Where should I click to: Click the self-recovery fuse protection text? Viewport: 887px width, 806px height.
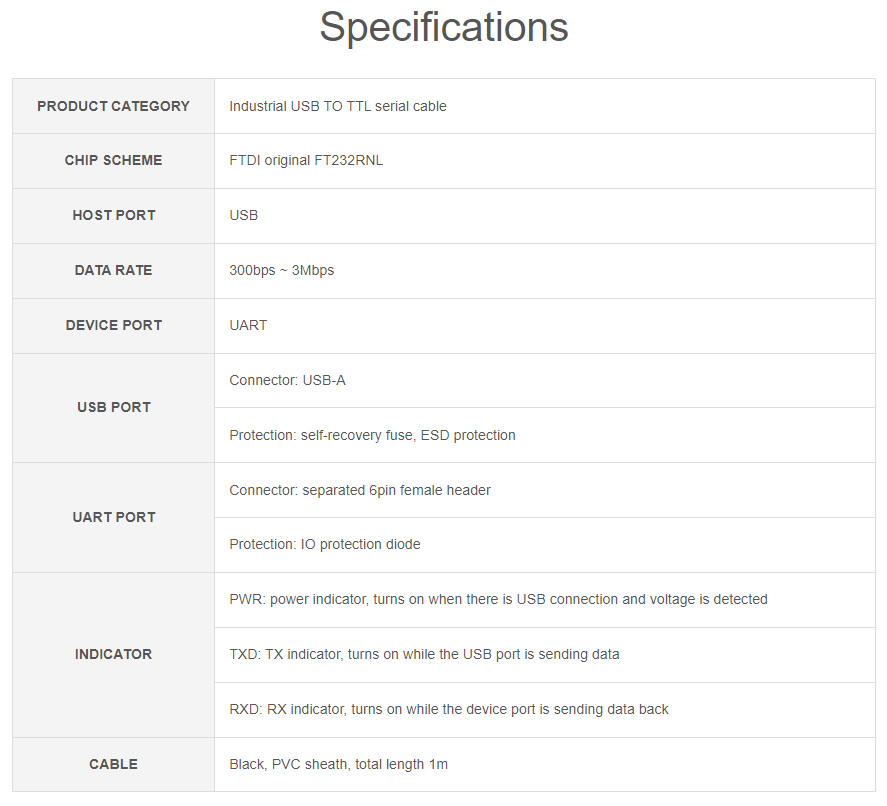[372, 435]
